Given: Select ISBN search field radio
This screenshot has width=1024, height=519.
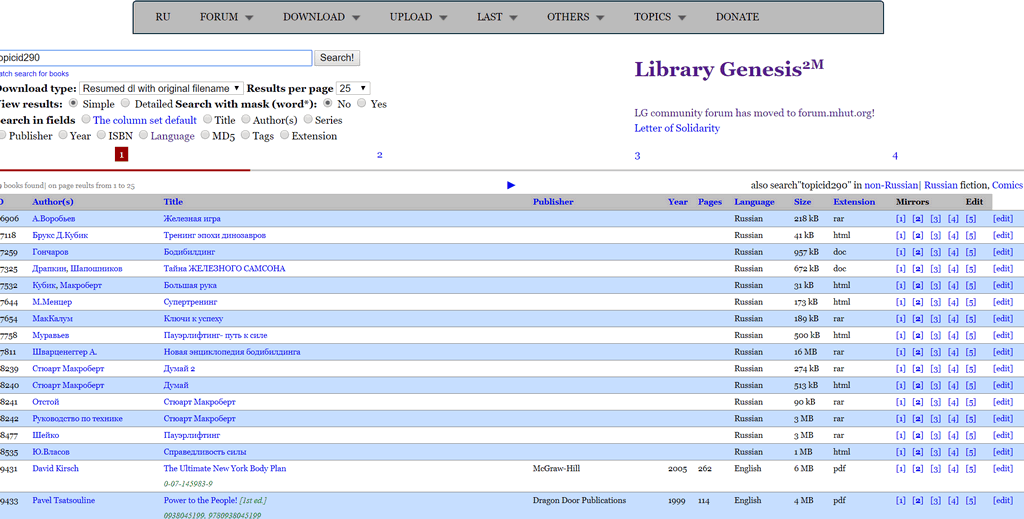Looking at the screenshot, I should click(101, 135).
